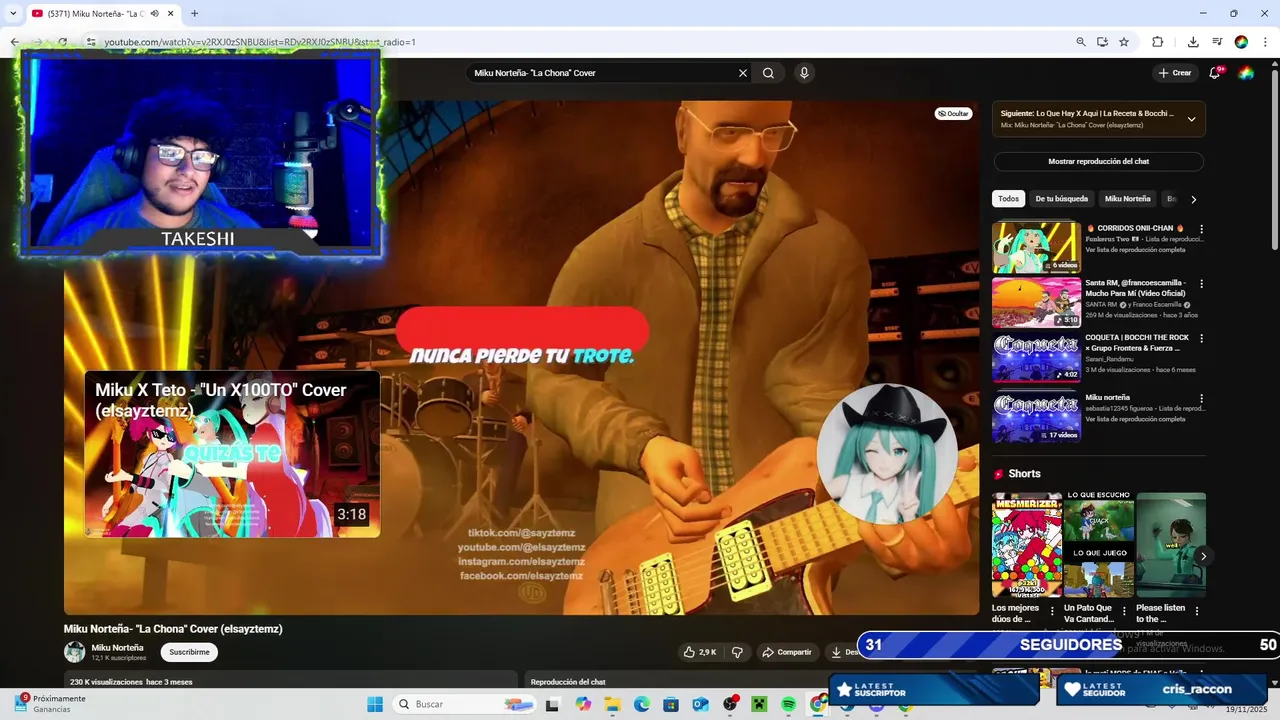Open options for Los mejores dúos short
The width and height of the screenshot is (1280, 720).
pyautogui.click(x=1052, y=611)
